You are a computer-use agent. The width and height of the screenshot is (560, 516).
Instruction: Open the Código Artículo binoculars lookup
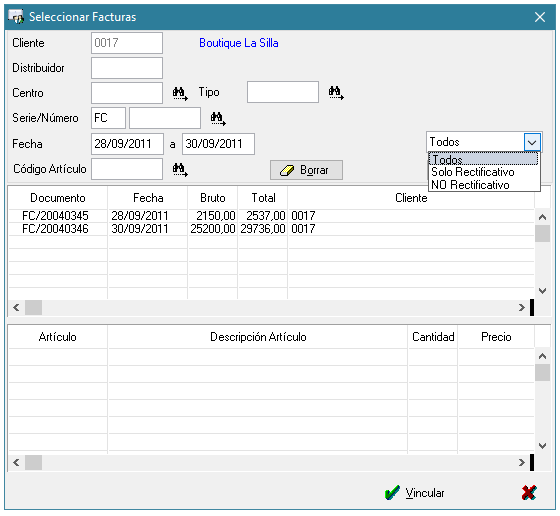pyautogui.click(x=180, y=170)
